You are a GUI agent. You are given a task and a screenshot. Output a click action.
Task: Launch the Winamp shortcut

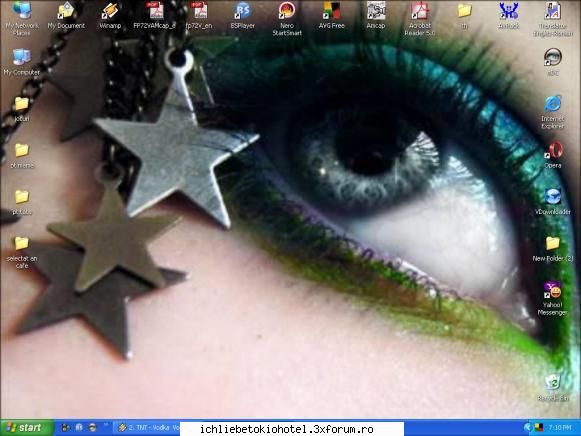(110, 16)
